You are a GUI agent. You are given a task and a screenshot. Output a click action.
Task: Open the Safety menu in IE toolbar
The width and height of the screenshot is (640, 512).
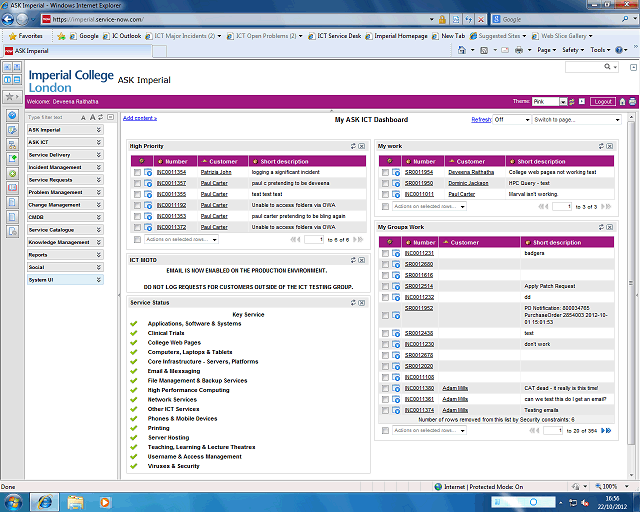click(x=572, y=49)
